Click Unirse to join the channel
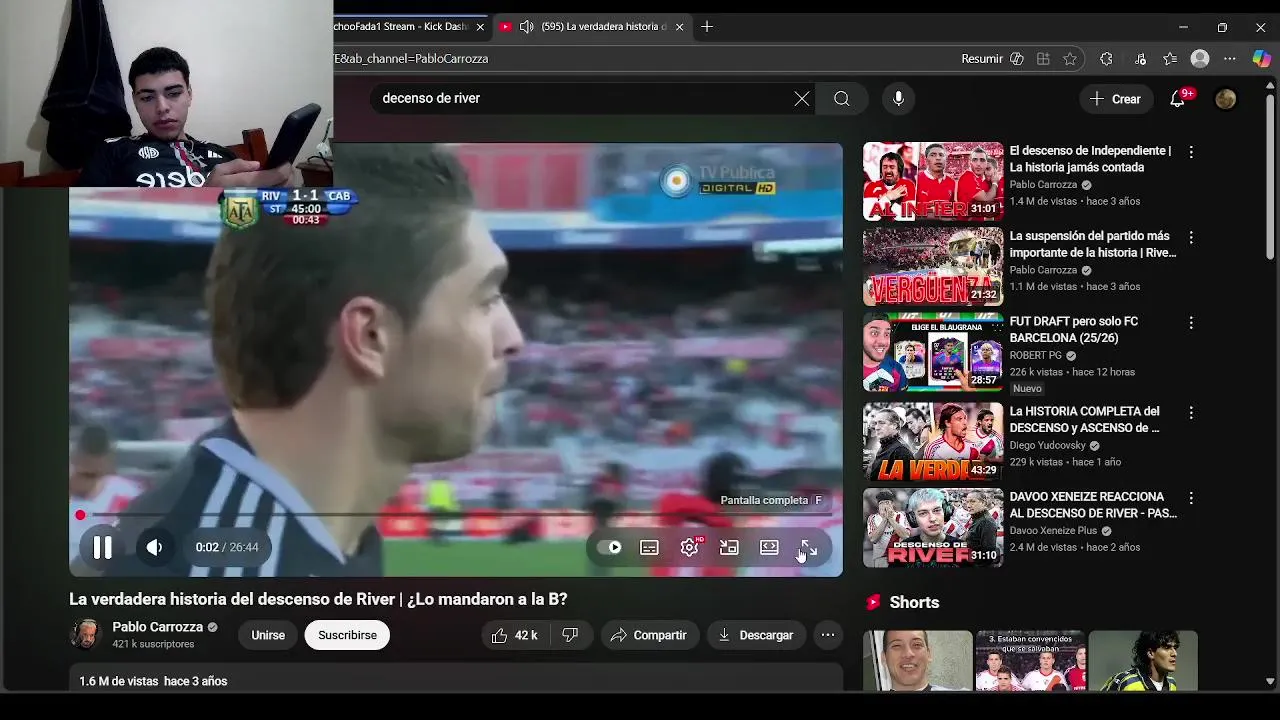1280x720 pixels. 267,635
